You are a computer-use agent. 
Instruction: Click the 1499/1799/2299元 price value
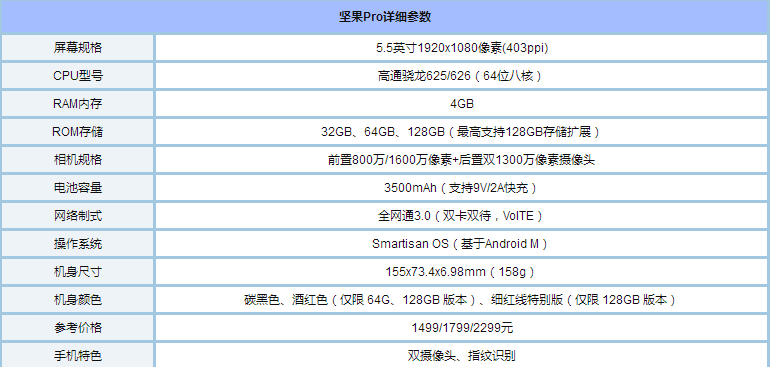(462, 328)
